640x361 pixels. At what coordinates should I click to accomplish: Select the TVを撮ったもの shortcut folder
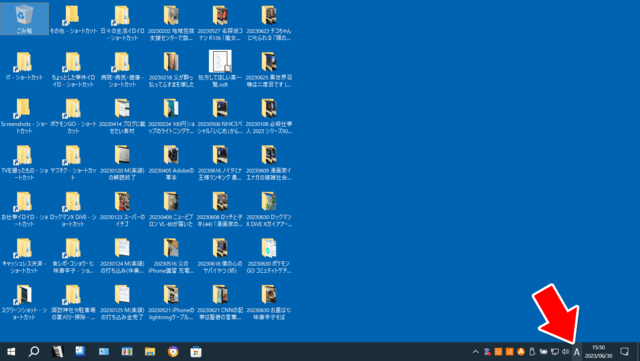[x=24, y=162]
